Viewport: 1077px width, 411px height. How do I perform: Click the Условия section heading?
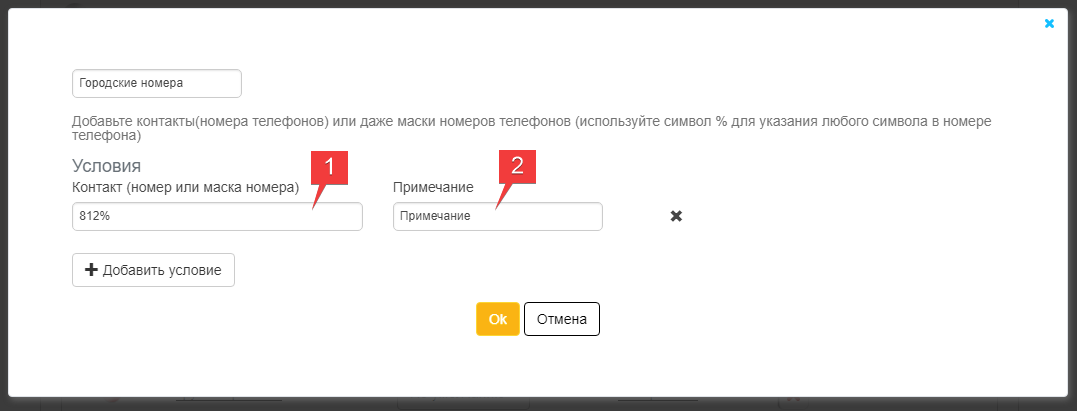106,166
